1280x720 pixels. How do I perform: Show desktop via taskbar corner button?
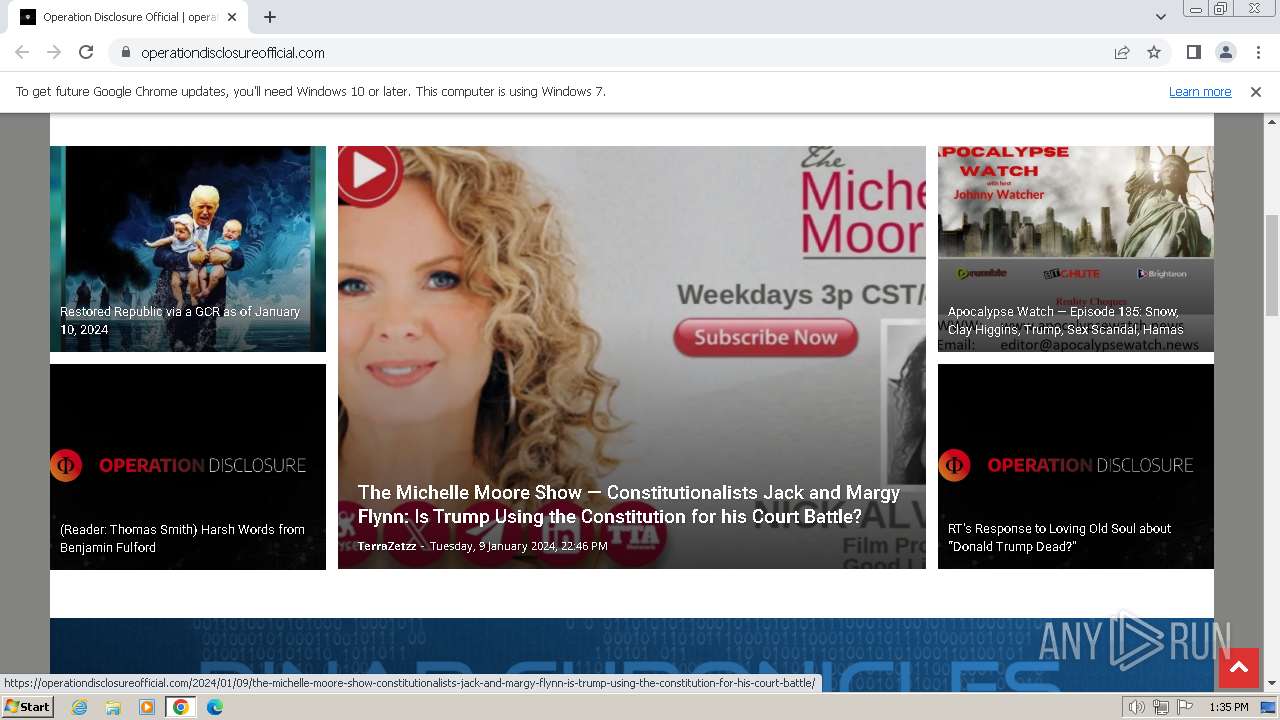[x=1268, y=707]
